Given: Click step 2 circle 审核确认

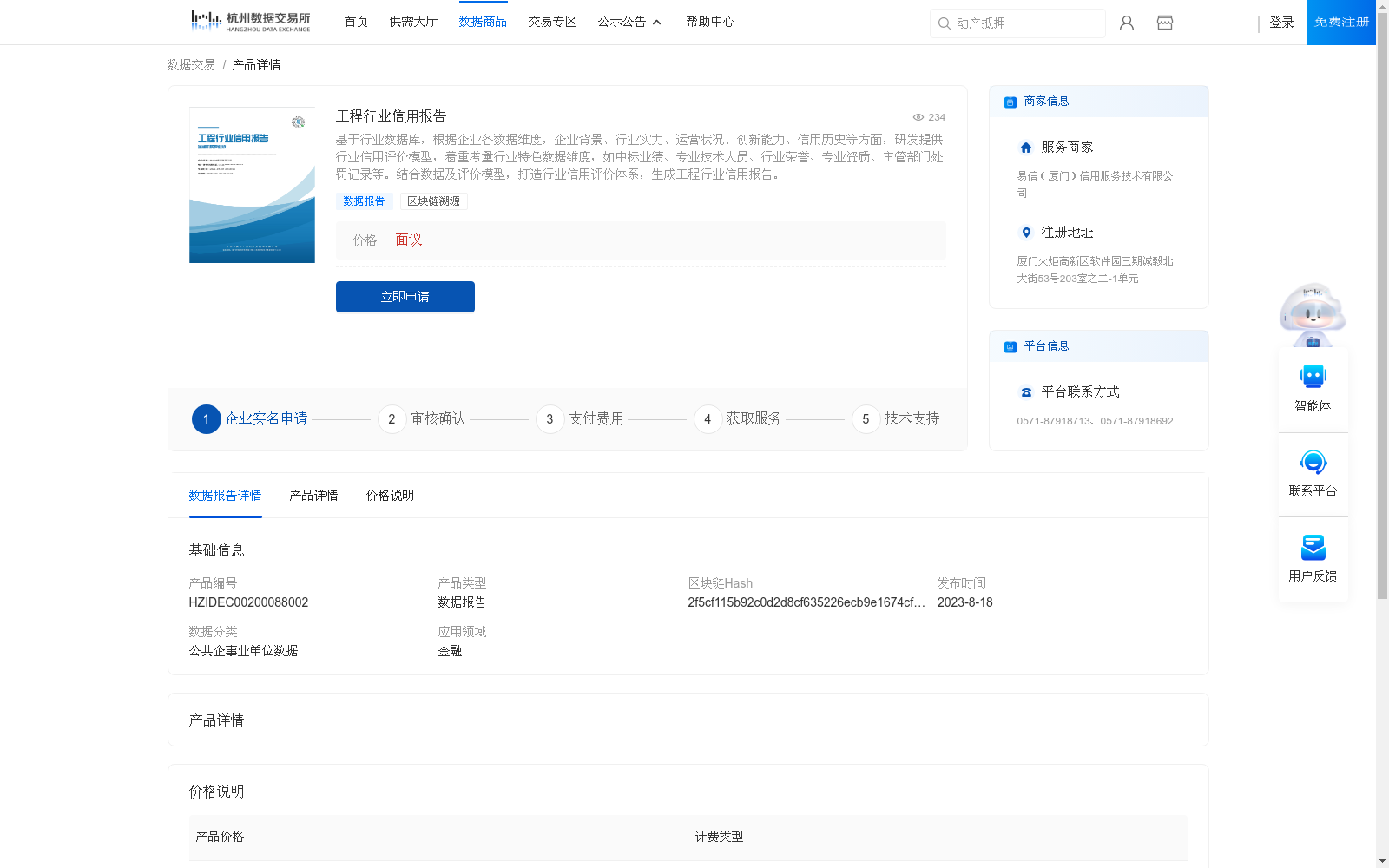Looking at the screenshot, I should (x=392, y=419).
